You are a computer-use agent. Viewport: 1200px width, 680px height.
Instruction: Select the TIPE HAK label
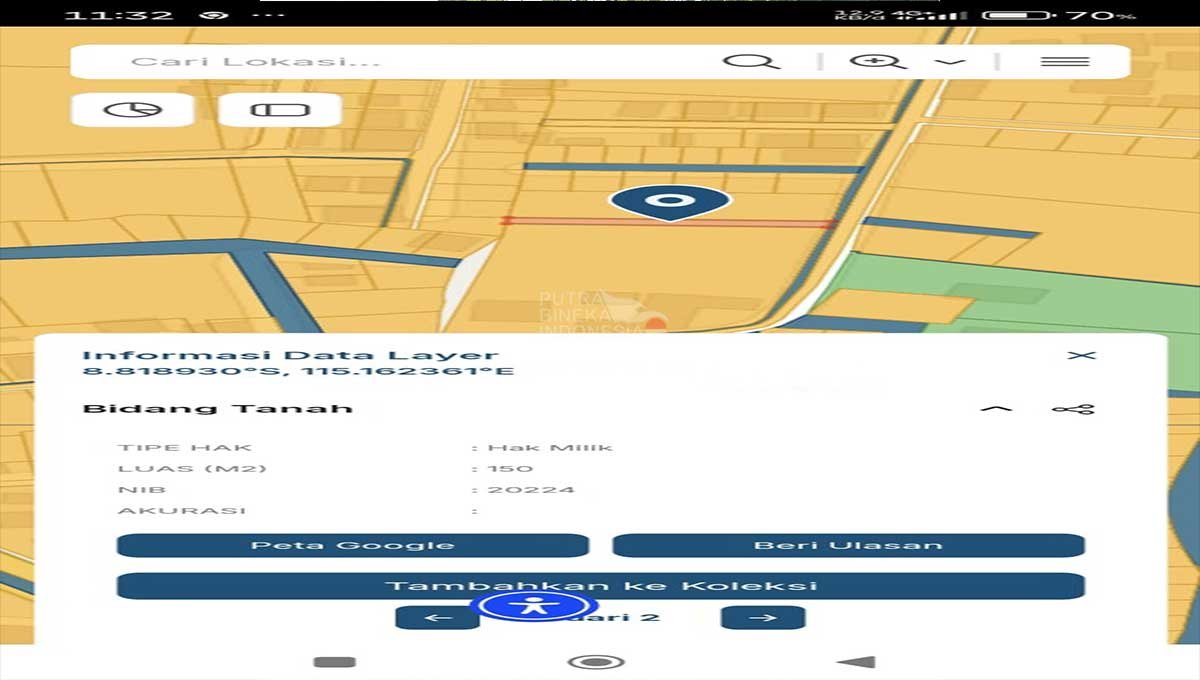(185, 448)
